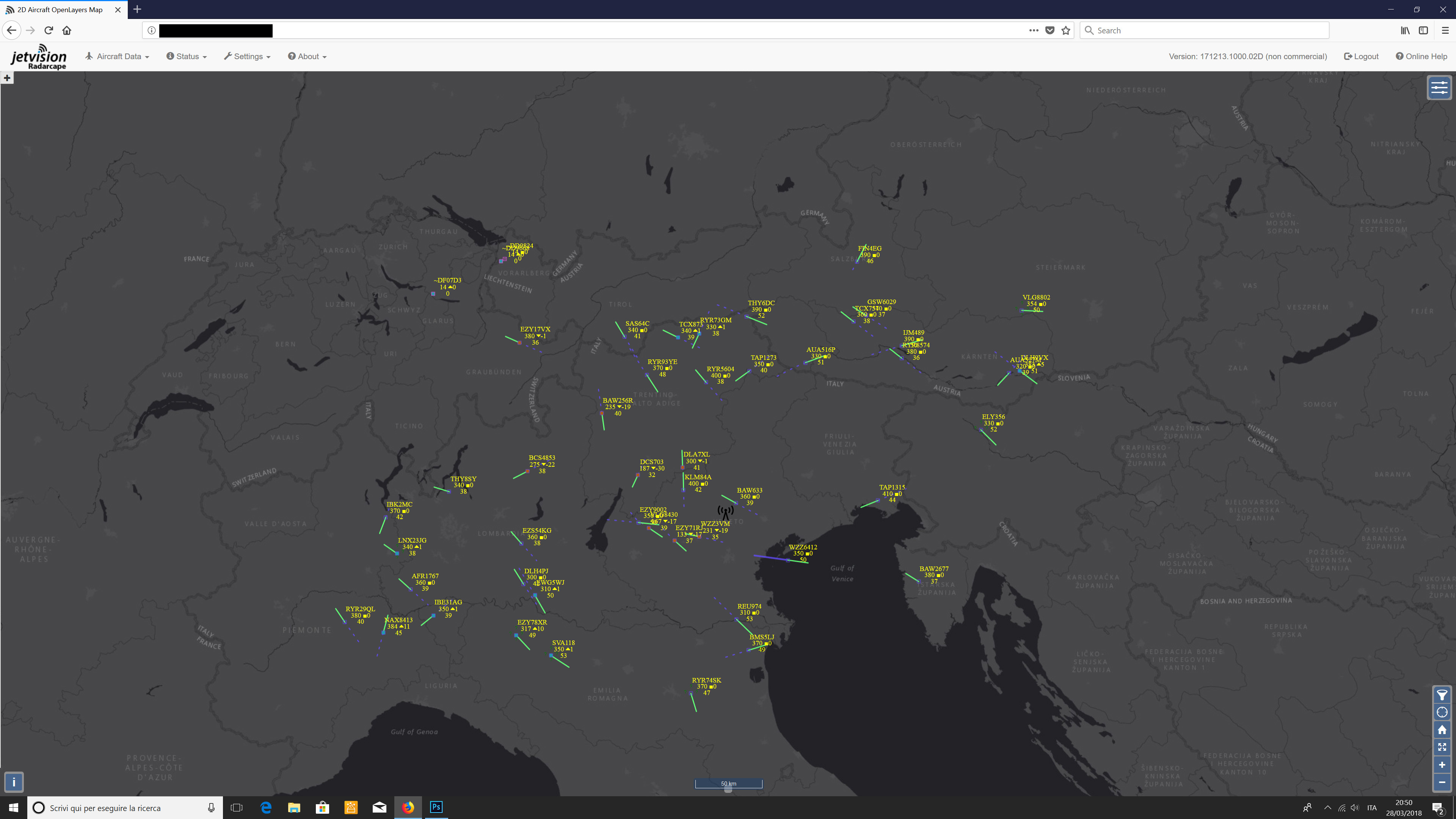This screenshot has width=1456, height=819.
Task: Launch Microsoft Edge from taskbar
Action: pyautogui.click(x=266, y=808)
